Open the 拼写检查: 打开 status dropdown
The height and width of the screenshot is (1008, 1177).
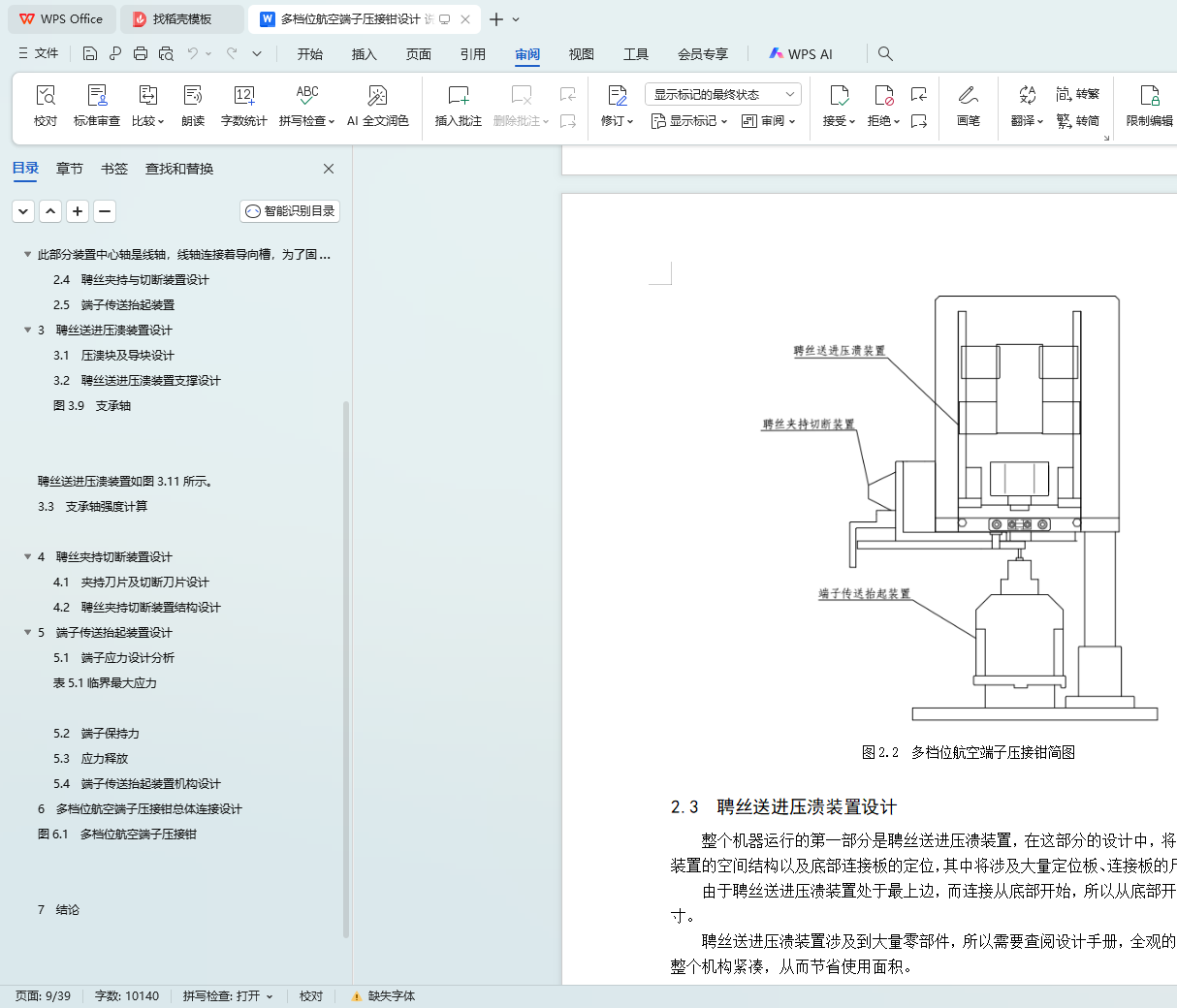pos(228,996)
